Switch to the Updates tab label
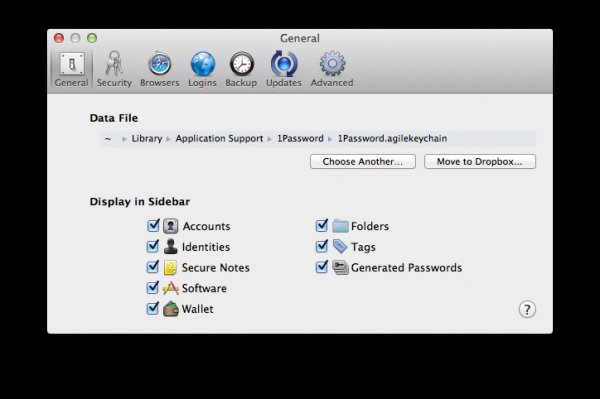The height and width of the screenshot is (399, 600). (x=284, y=83)
